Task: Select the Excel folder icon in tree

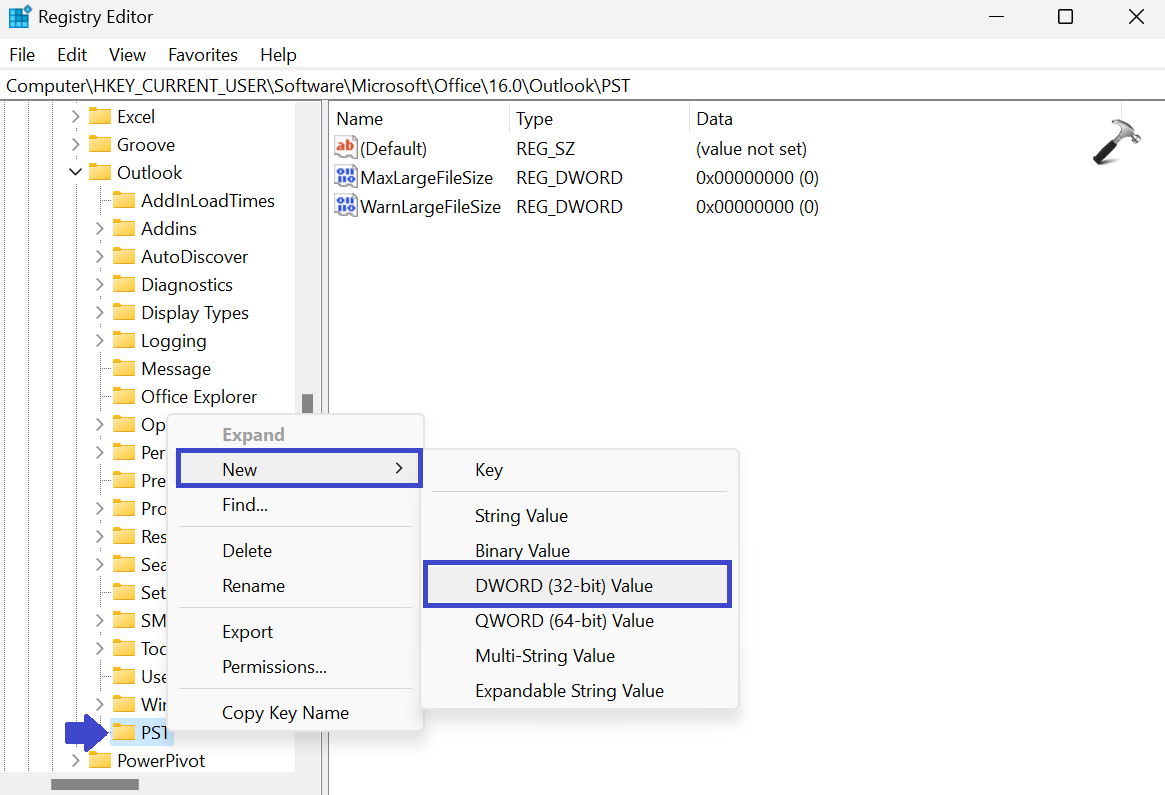Action: point(100,117)
